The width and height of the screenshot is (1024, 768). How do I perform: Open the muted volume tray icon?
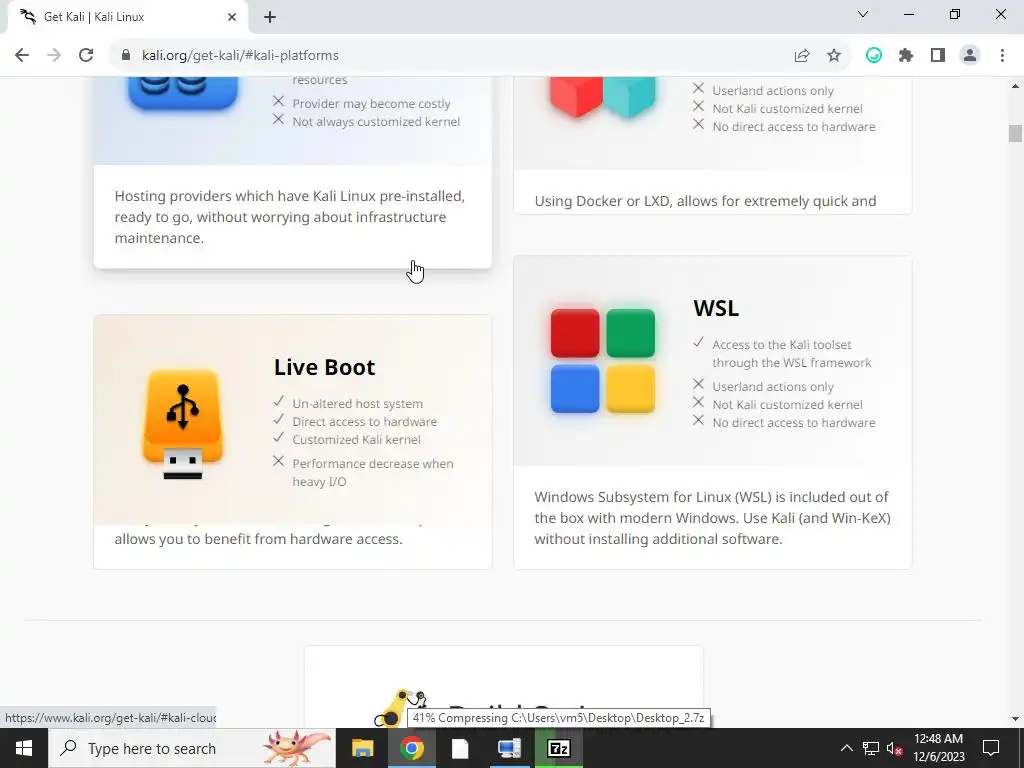tap(894, 748)
